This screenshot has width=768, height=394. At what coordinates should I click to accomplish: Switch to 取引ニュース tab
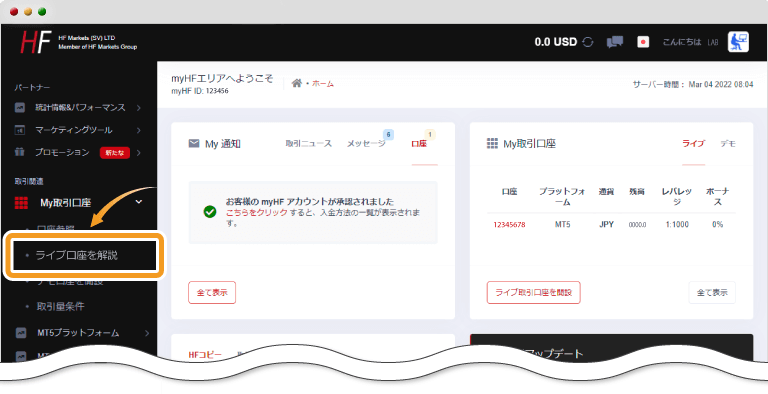309,144
